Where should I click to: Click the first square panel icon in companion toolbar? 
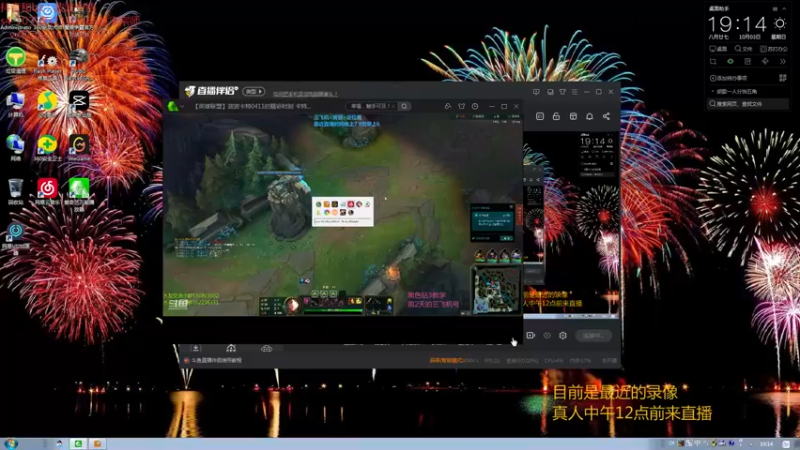point(540,116)
